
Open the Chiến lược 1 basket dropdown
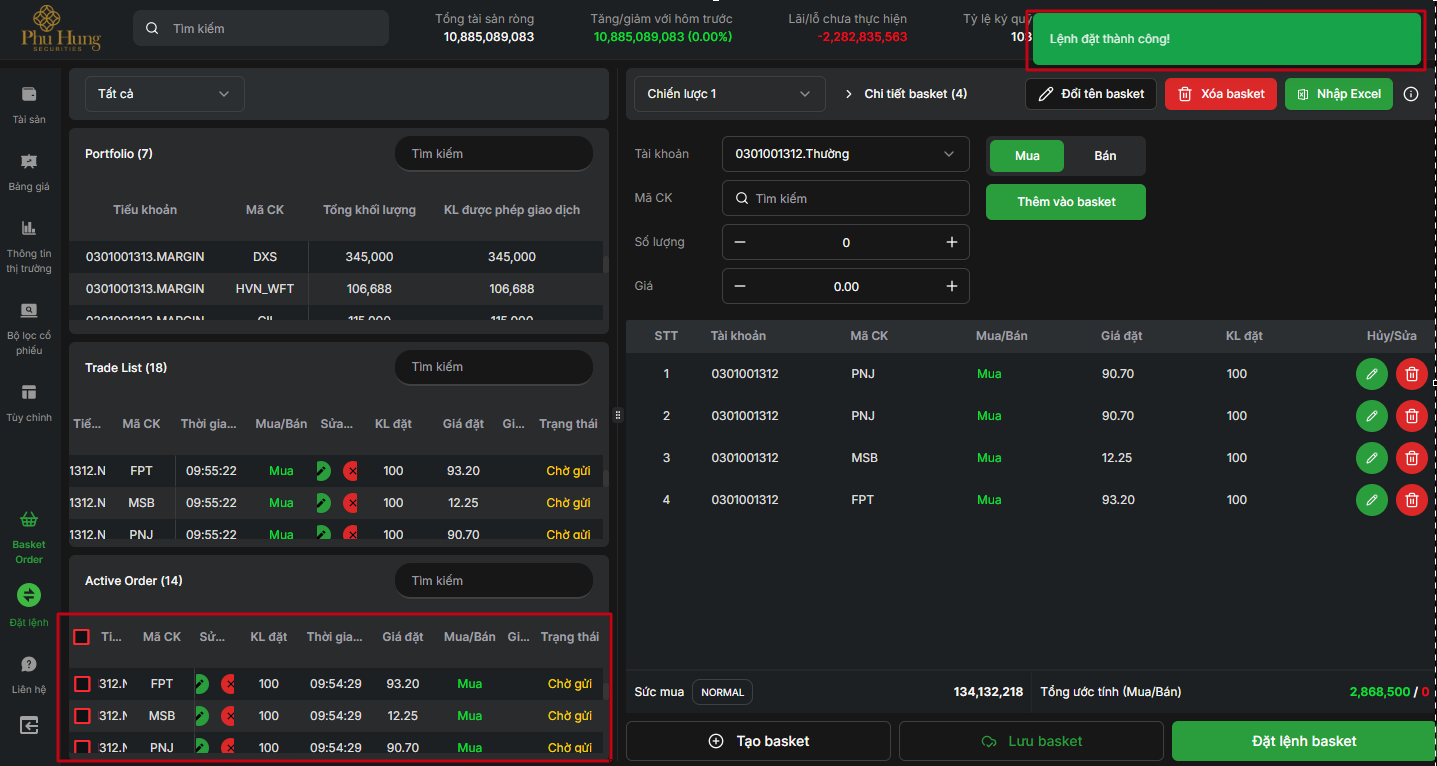point(729,94)
